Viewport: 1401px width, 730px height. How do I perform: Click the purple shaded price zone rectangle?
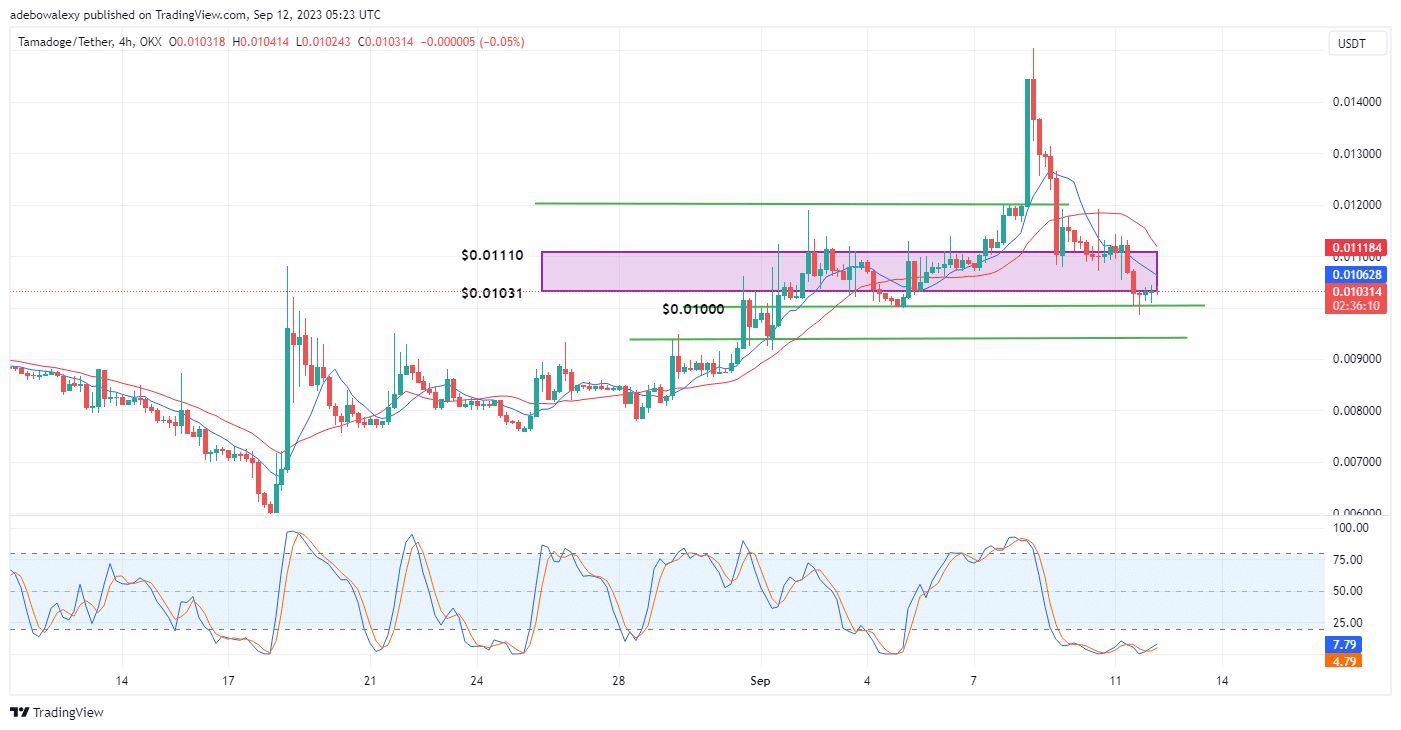(849, 271)
